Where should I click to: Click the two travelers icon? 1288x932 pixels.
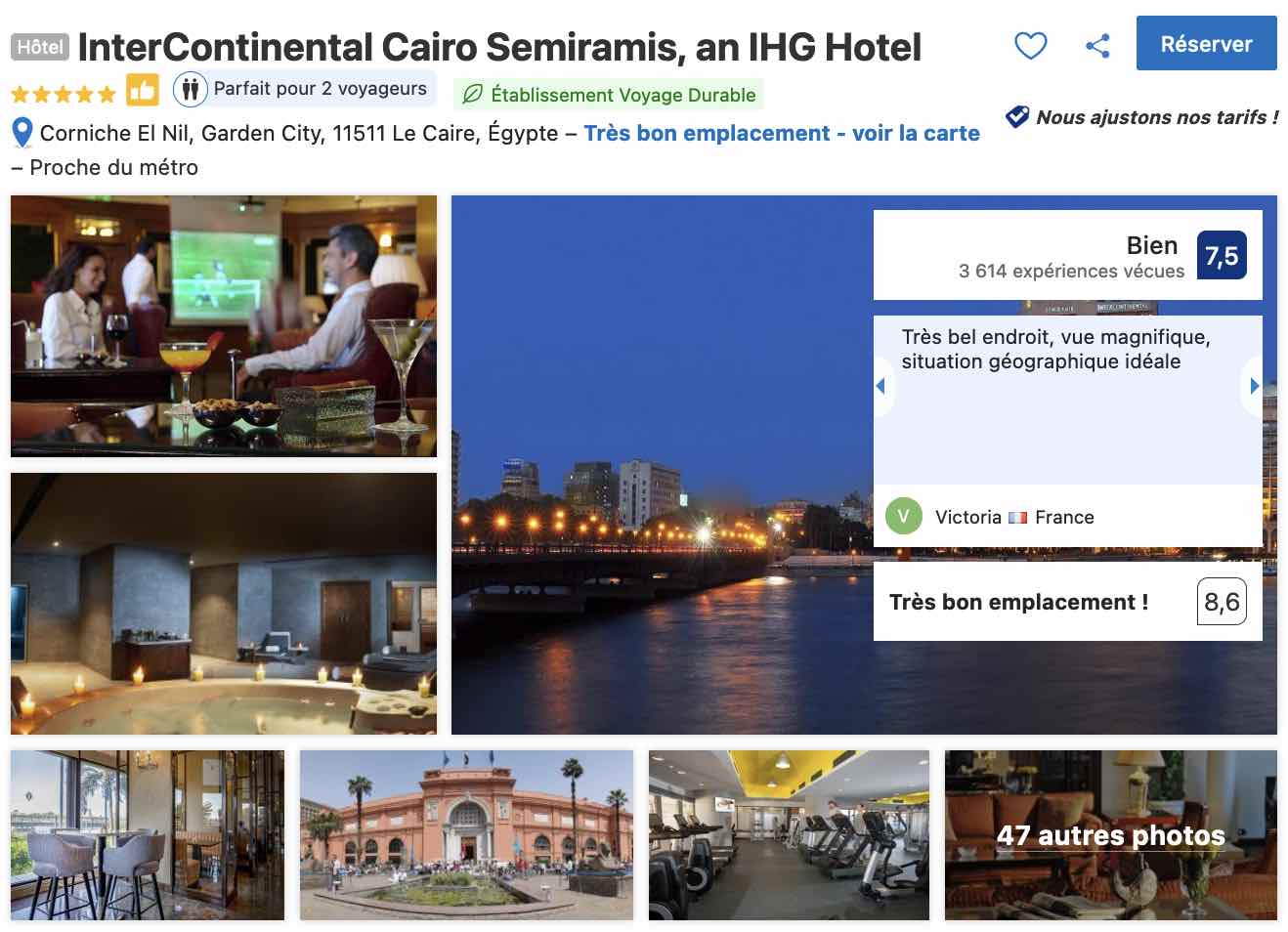(x=190, y=90)
